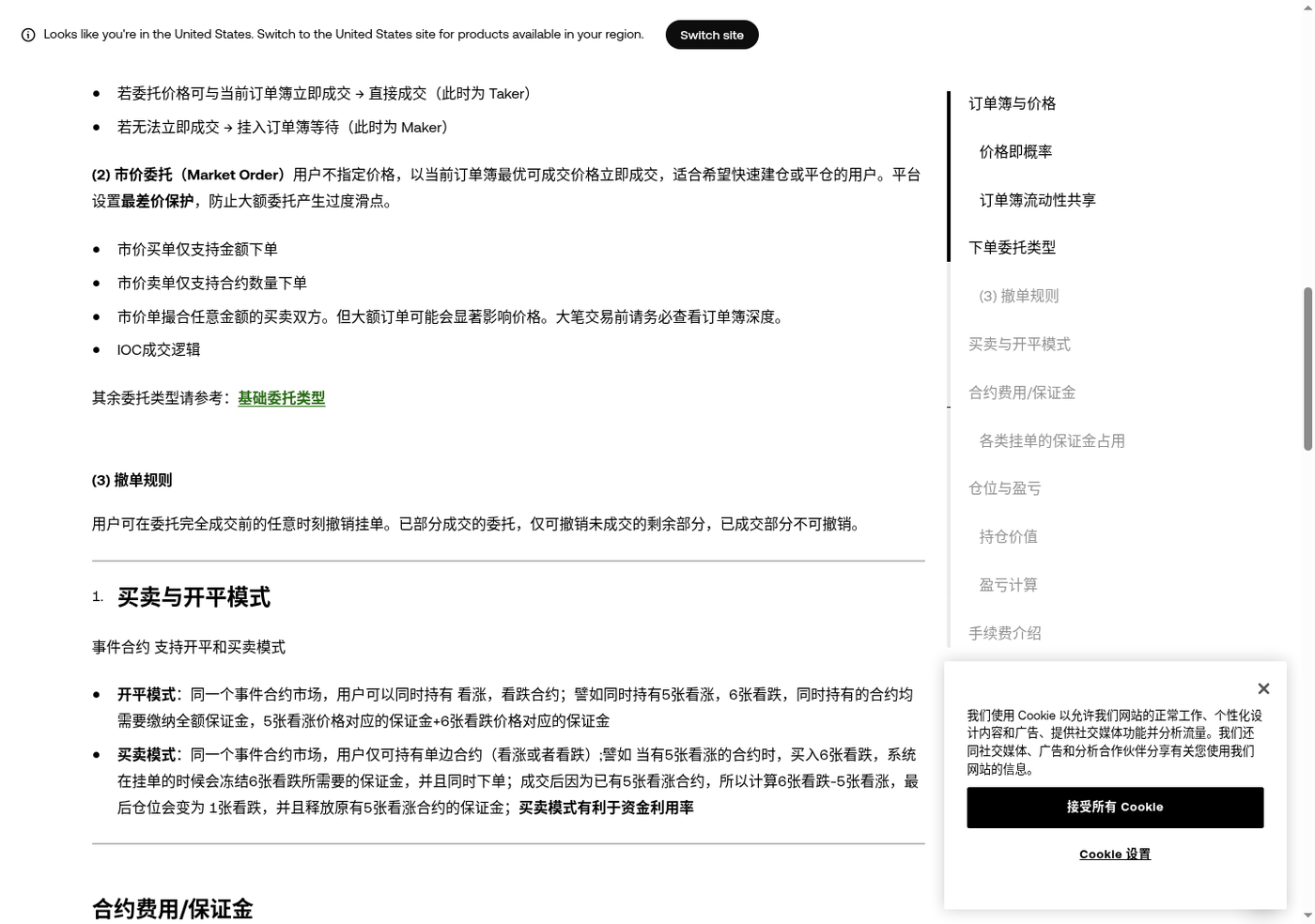Click the info icon in region banner
This screenshot has width=1315, height=924.
point(28,35)
